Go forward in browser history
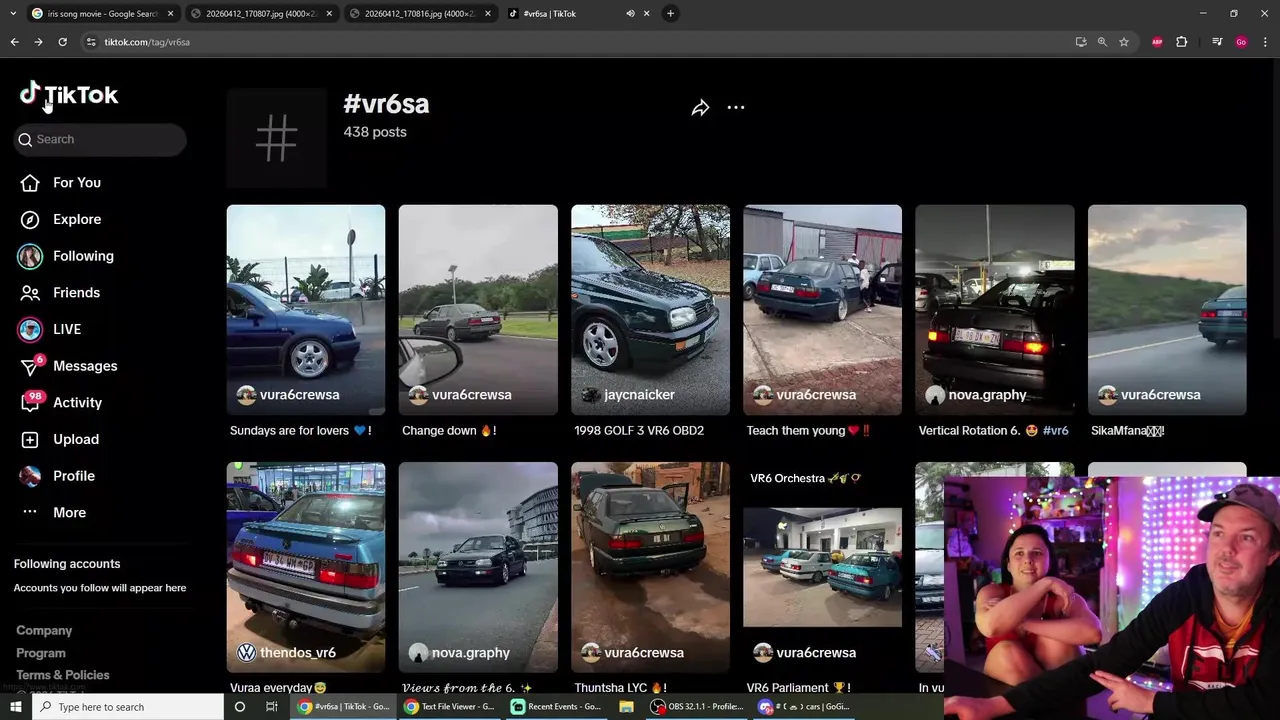This screenshot has height=720, width=1280. click(38, 42)
